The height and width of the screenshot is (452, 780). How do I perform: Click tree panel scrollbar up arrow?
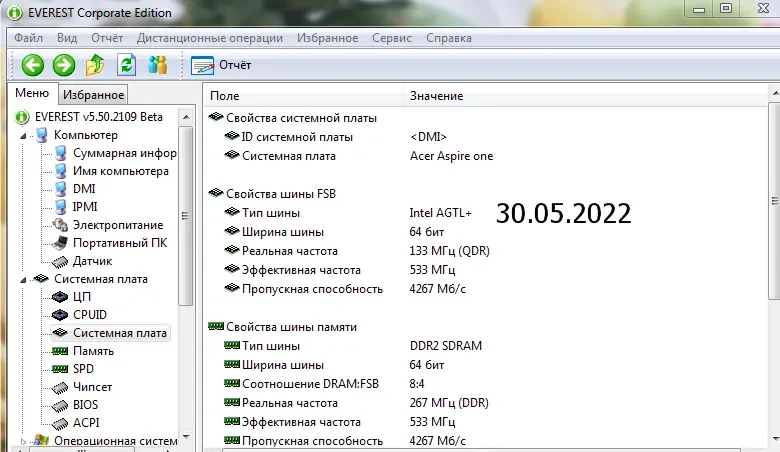[x=186, y=117]
